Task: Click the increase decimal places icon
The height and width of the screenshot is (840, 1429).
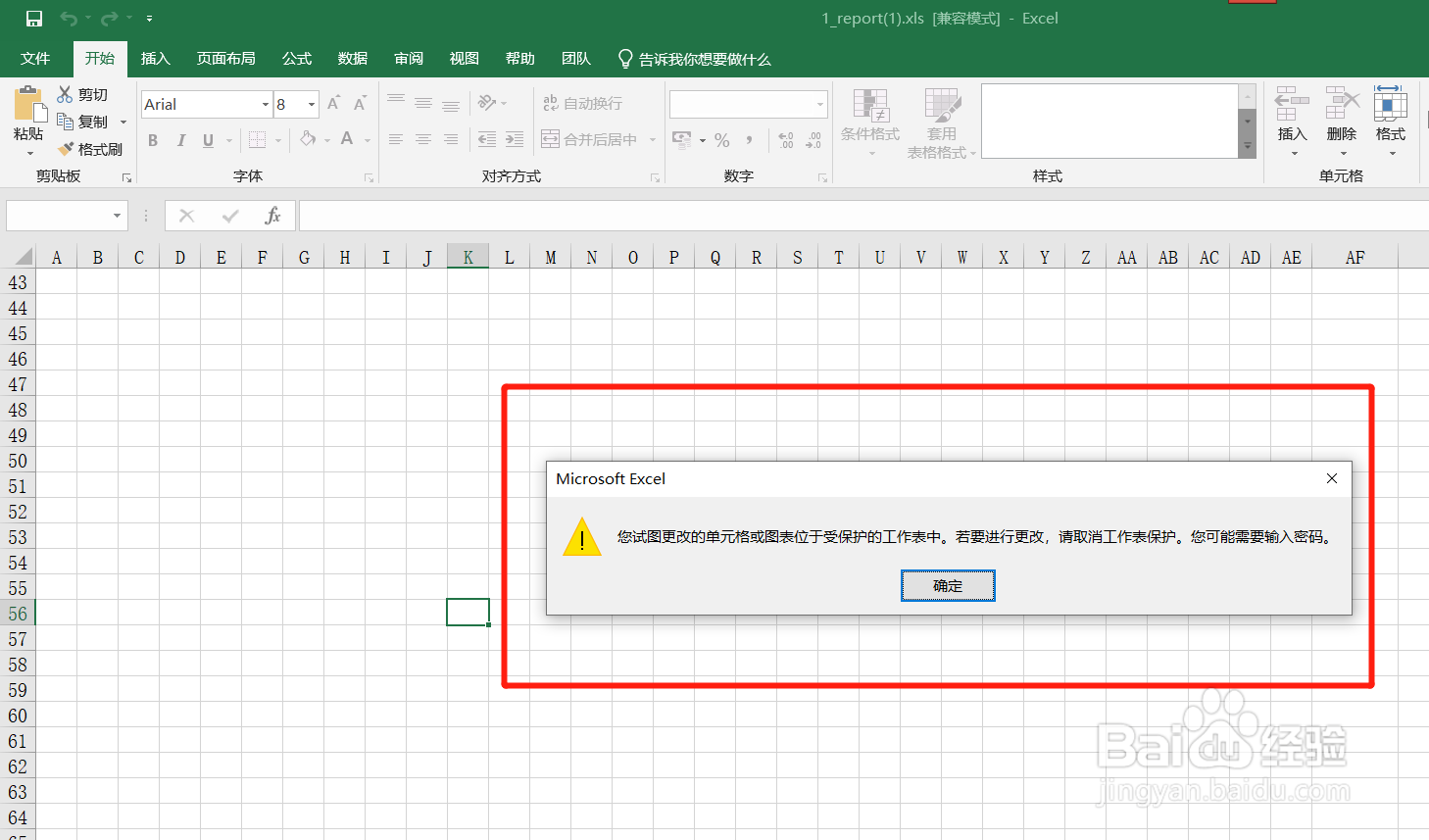Action: [x=785, y=139]
